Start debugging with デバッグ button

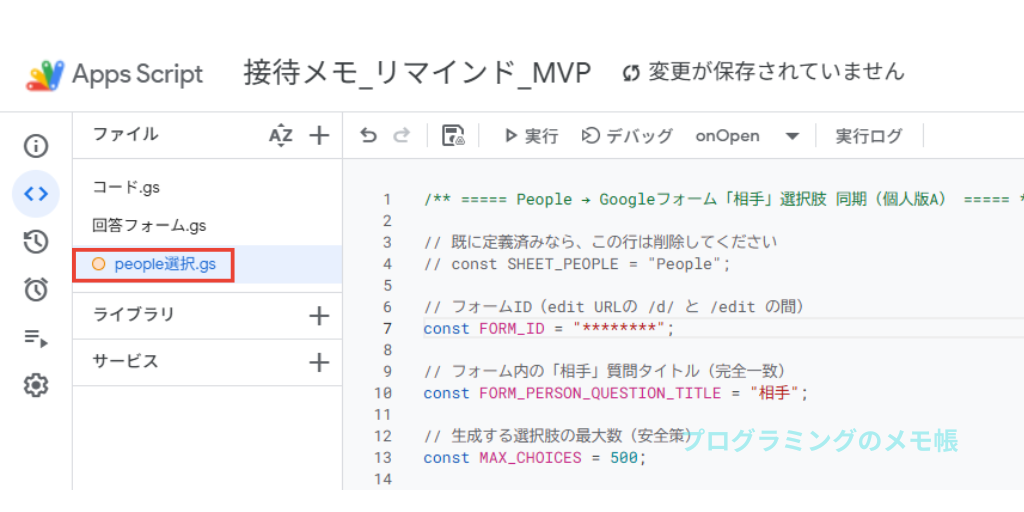pos(627,136)
